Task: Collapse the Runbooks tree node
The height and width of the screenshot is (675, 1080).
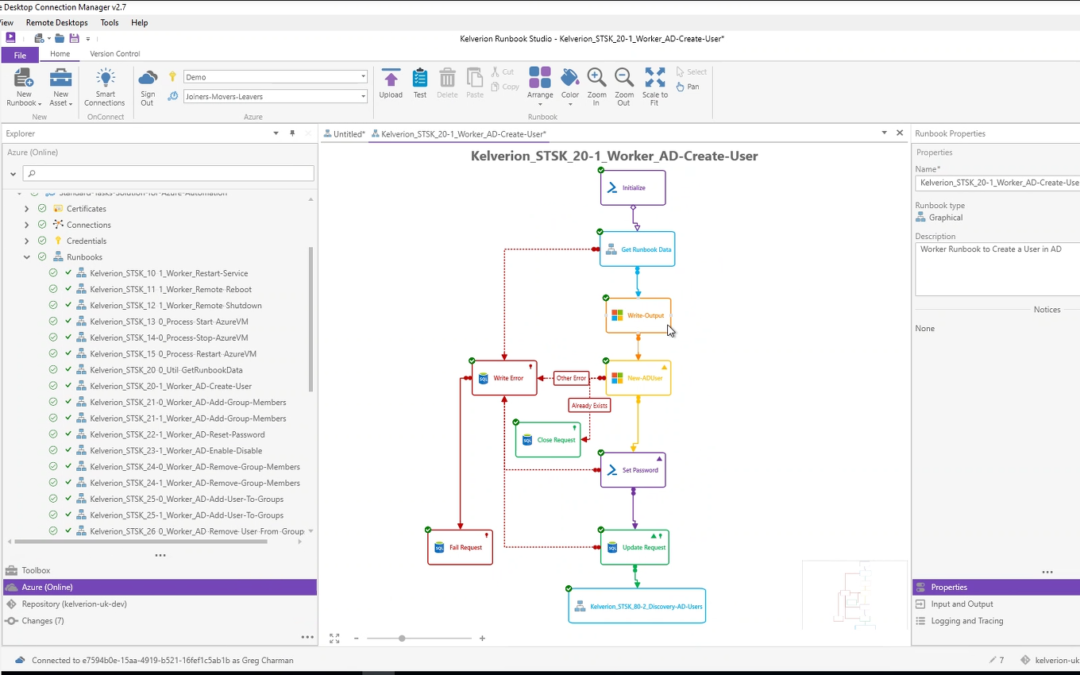Action: tap(26, 257)
